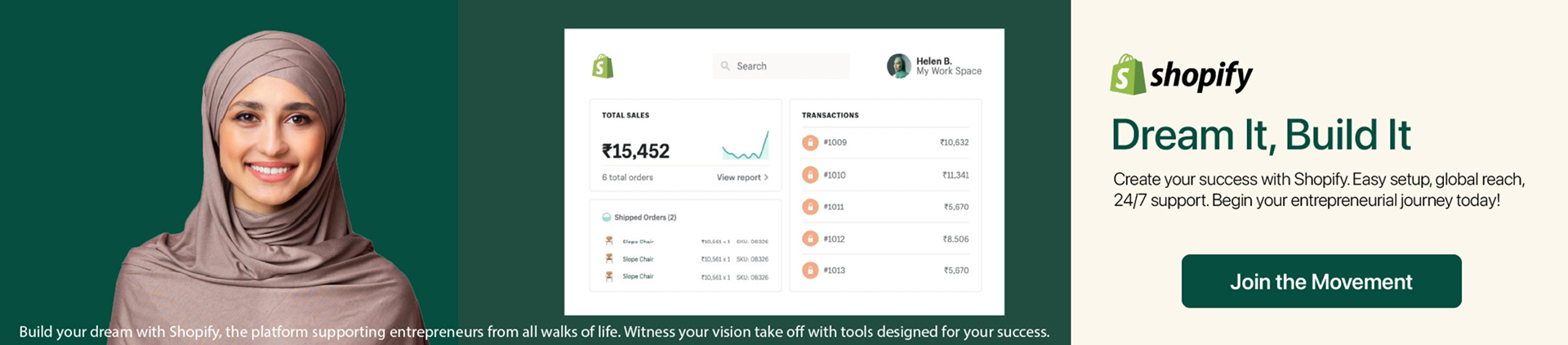The image size is (1568, 345).
Task: Click the bag icon for transaction #1009
Action: click(810, 143)
